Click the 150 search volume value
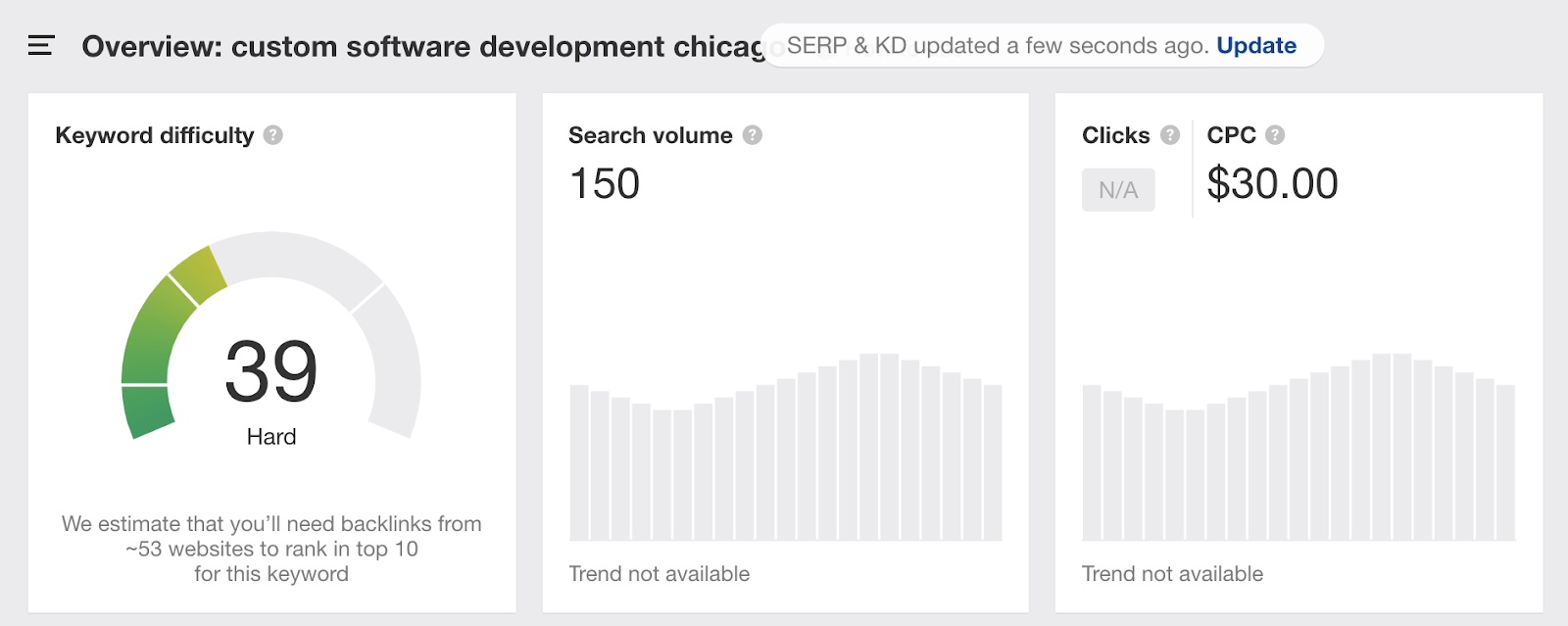The image size is (1568, 626). pyautogui.click(x=605, y=184)
